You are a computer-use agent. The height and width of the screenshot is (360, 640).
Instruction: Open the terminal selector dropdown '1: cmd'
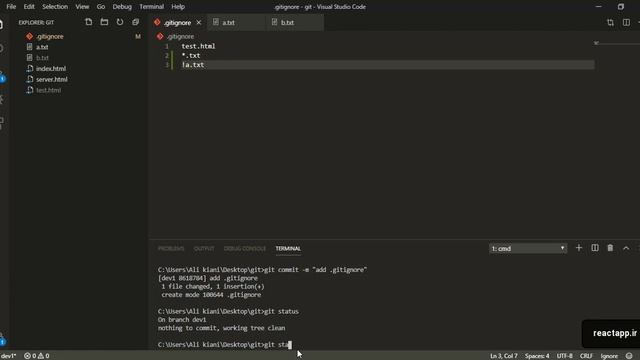tap(528, 248)
